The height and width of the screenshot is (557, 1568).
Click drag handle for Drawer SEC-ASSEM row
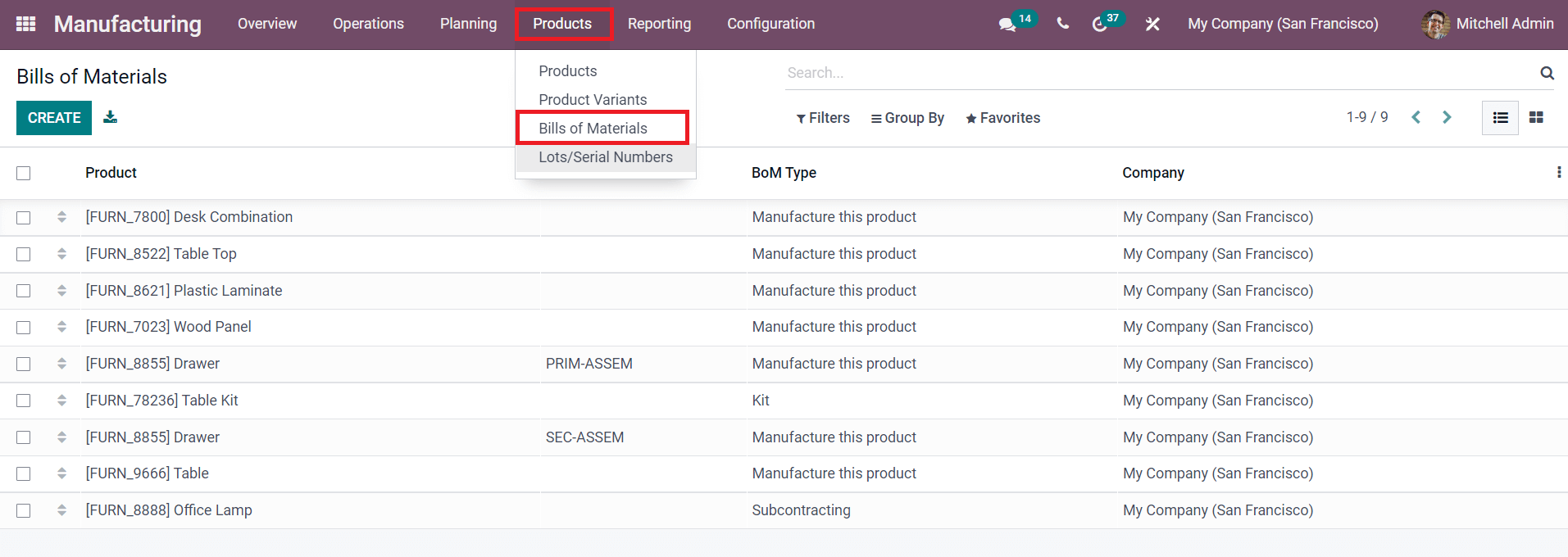tap(61, 437)
